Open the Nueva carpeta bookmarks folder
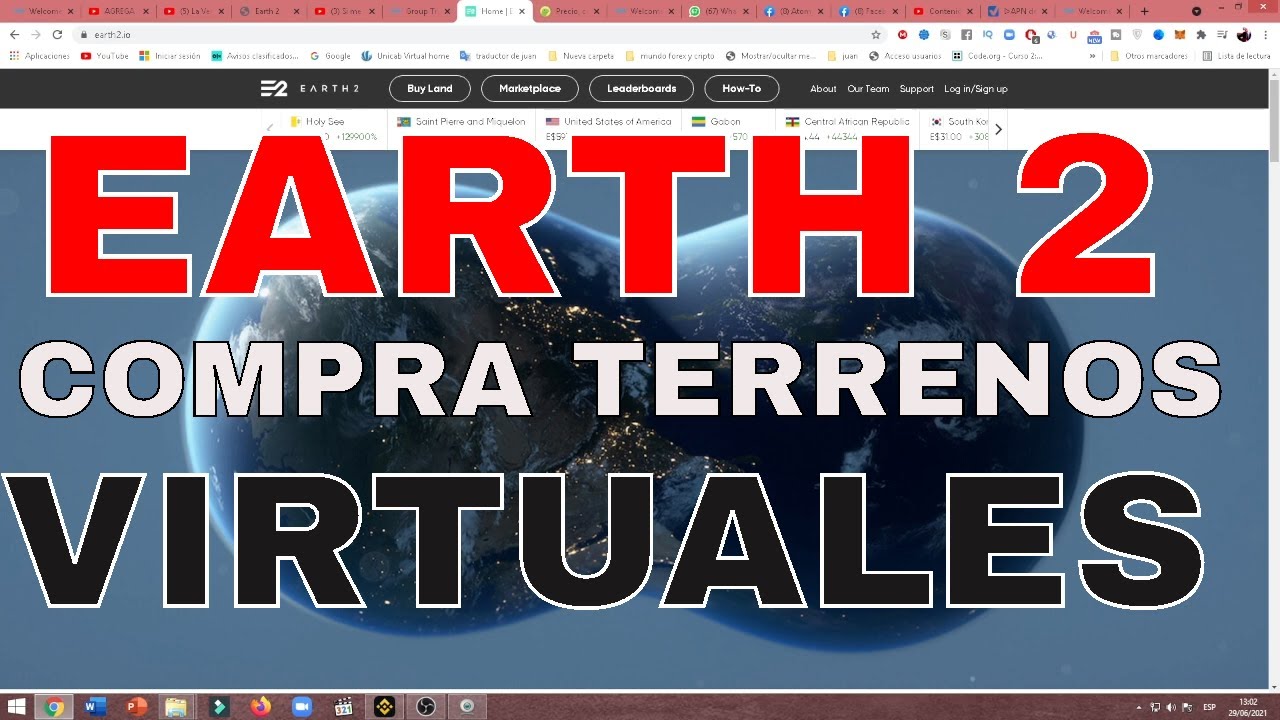 (580, 56)
